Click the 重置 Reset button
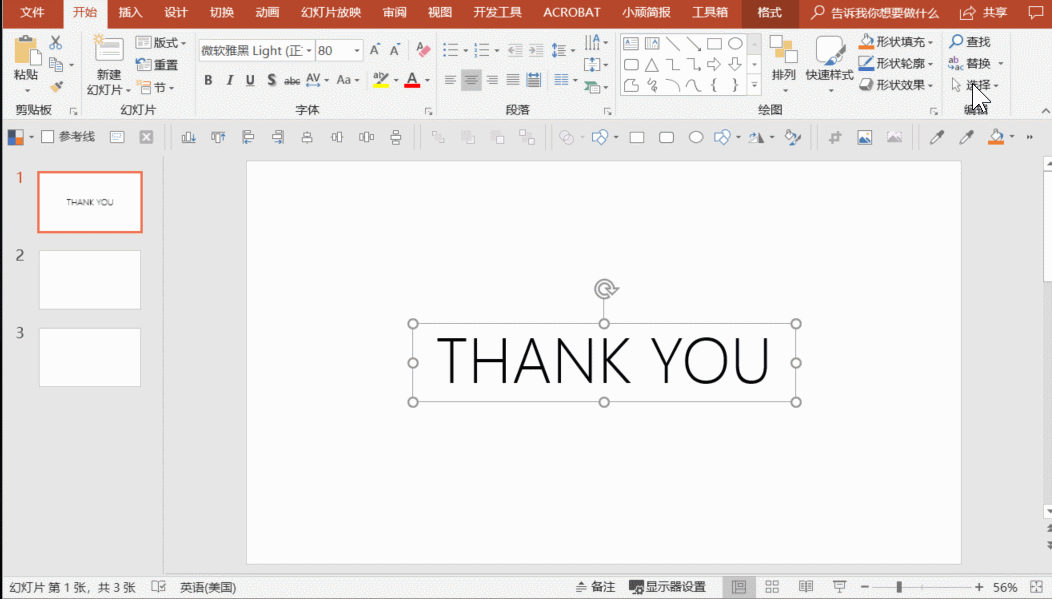Screen dimensions: 1052x599 [157, 65]
